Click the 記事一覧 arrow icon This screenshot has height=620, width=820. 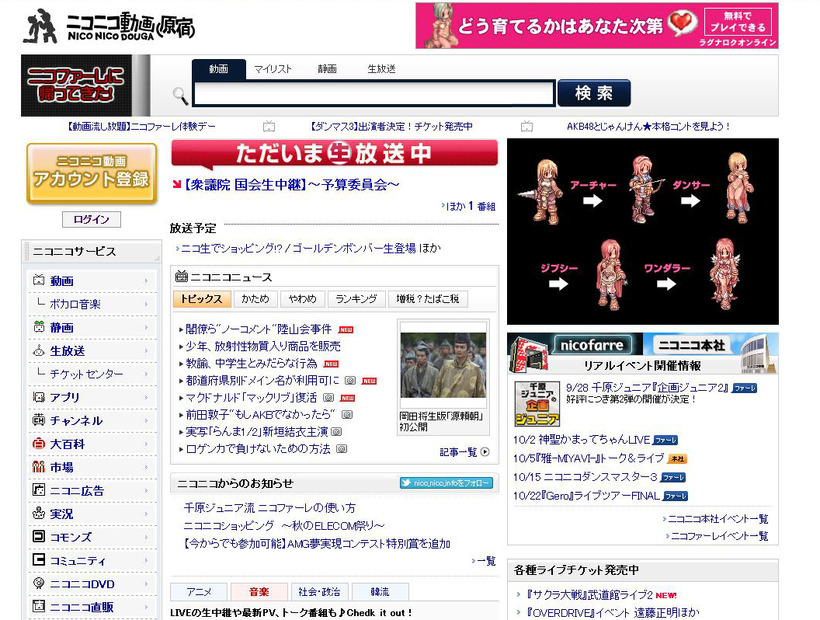[x=485, y=452]
